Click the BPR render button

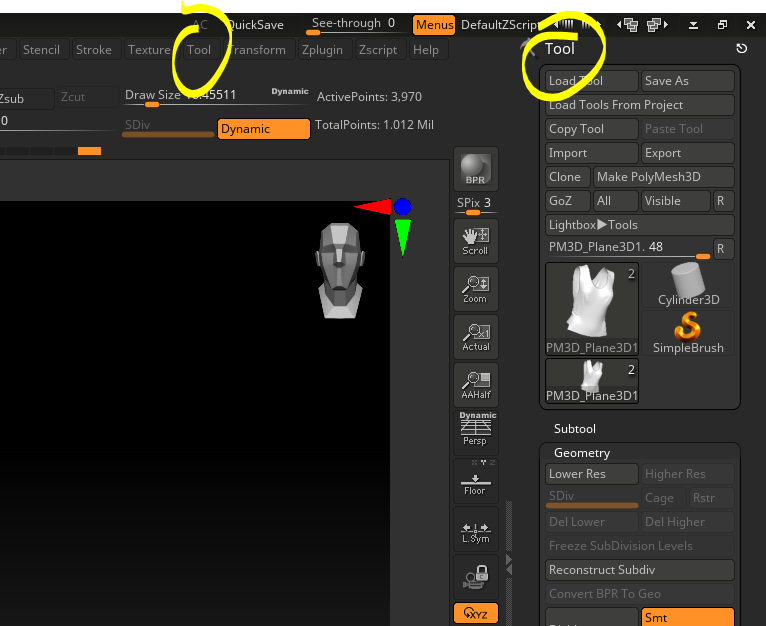475,169
